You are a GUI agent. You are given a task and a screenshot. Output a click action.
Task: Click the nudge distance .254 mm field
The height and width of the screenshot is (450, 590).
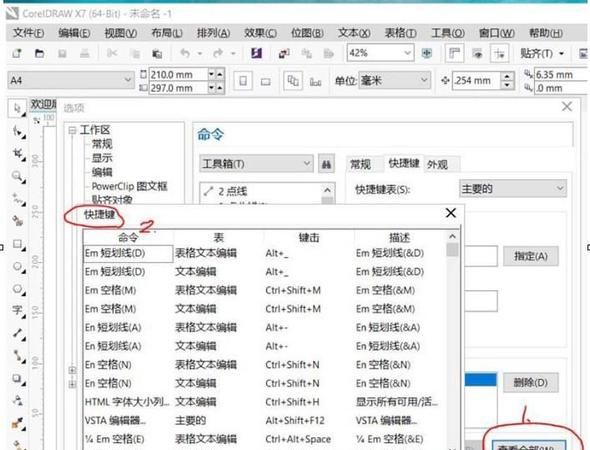[x=477, y=80]
